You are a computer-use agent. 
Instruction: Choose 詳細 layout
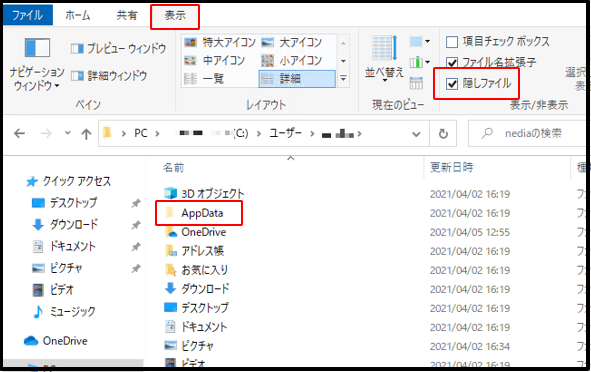tap(297, 79)
